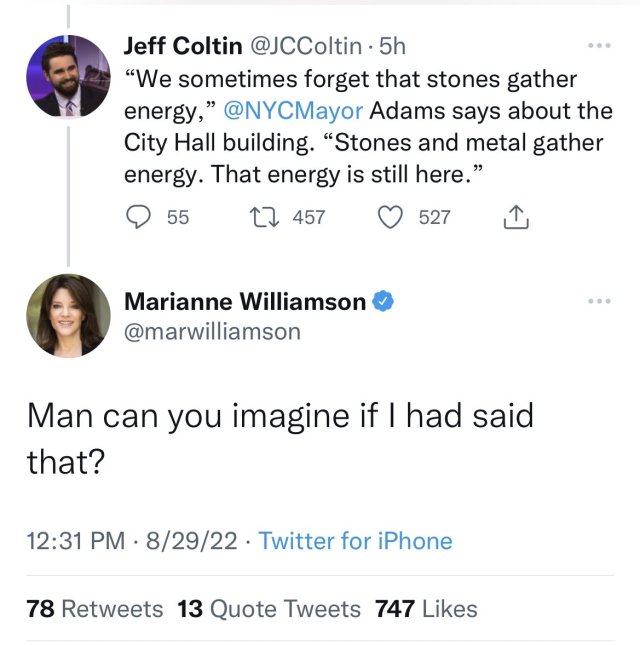Open more options on Marianne Williamson's tweet
Viewport: 640px width, 645px height.
pos(598,301)
